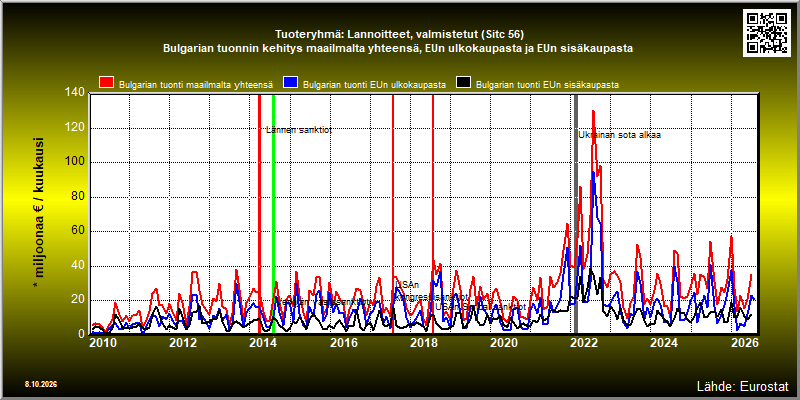This screenshot has width=800, height=400.
Task: Click the y-axis value 20
Action: (78, 301)
